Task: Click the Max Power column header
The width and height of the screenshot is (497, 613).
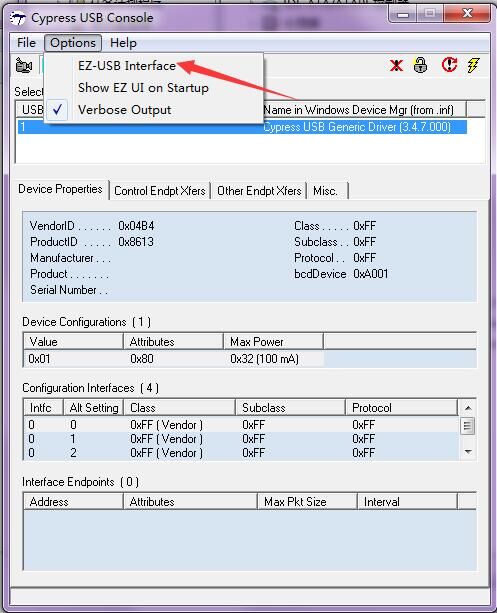Action: (x=273, y=342)
